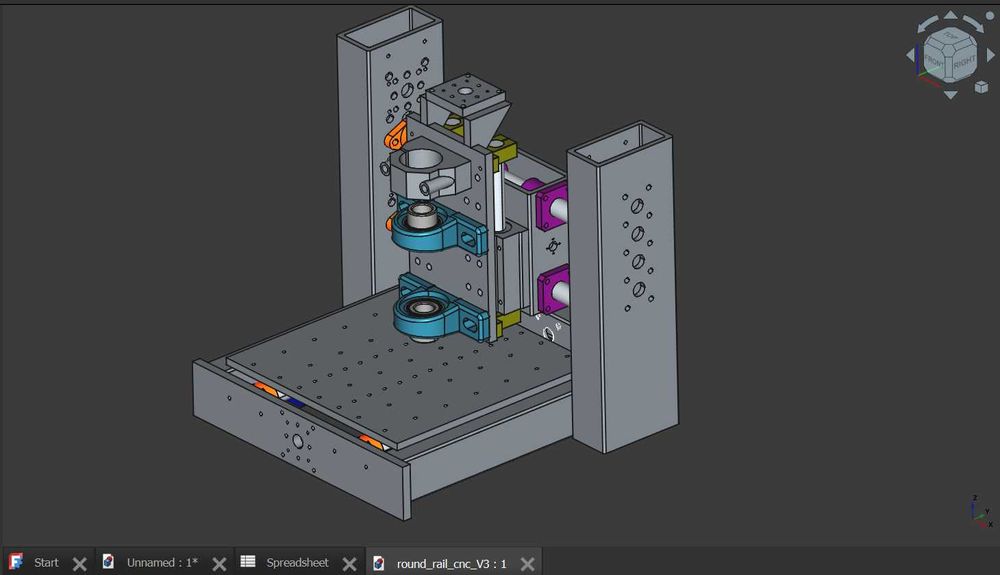This screenshot has height=575, width=1000.
Task: Switch to the Start tab
Action: tap(46, 562)
